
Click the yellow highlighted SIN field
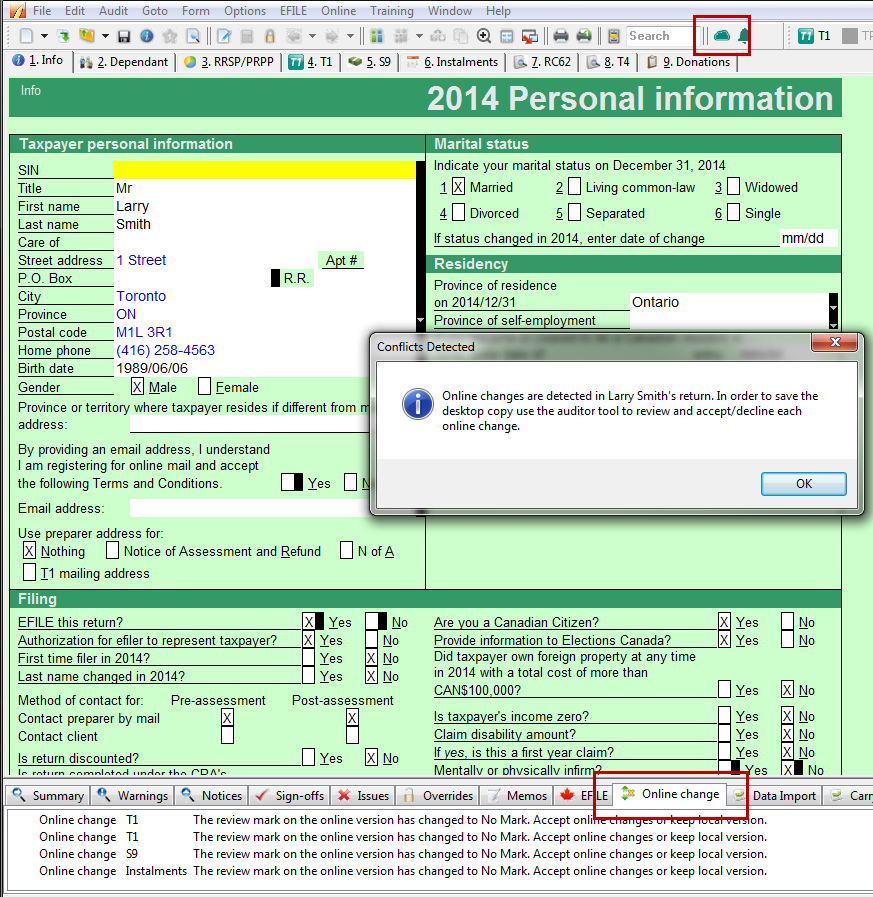(265, 170)
